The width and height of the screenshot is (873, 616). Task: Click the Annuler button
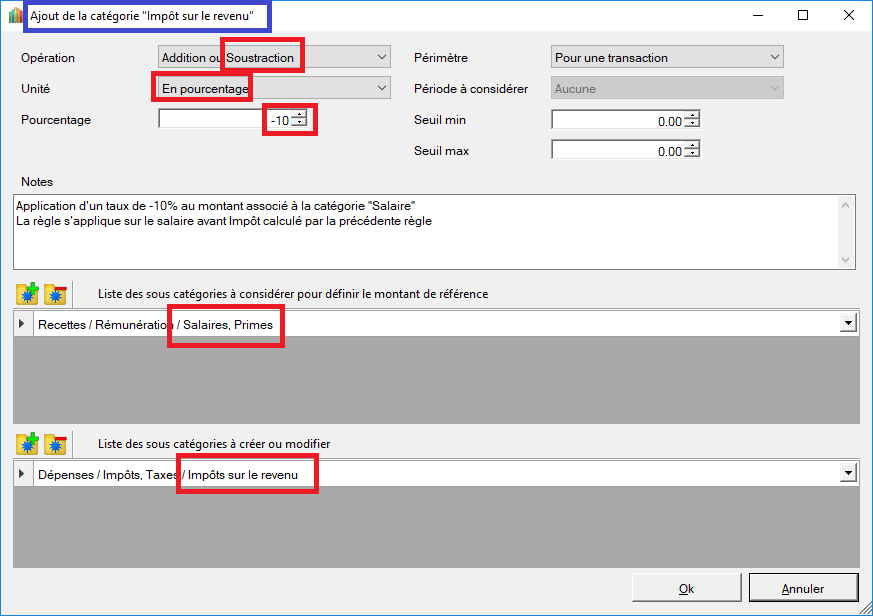802,588
